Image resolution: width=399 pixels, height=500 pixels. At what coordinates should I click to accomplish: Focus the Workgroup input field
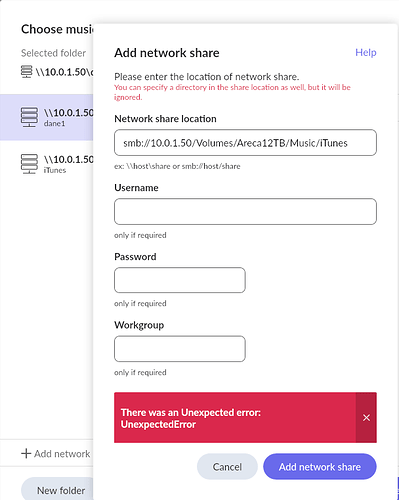pos(180,349)
